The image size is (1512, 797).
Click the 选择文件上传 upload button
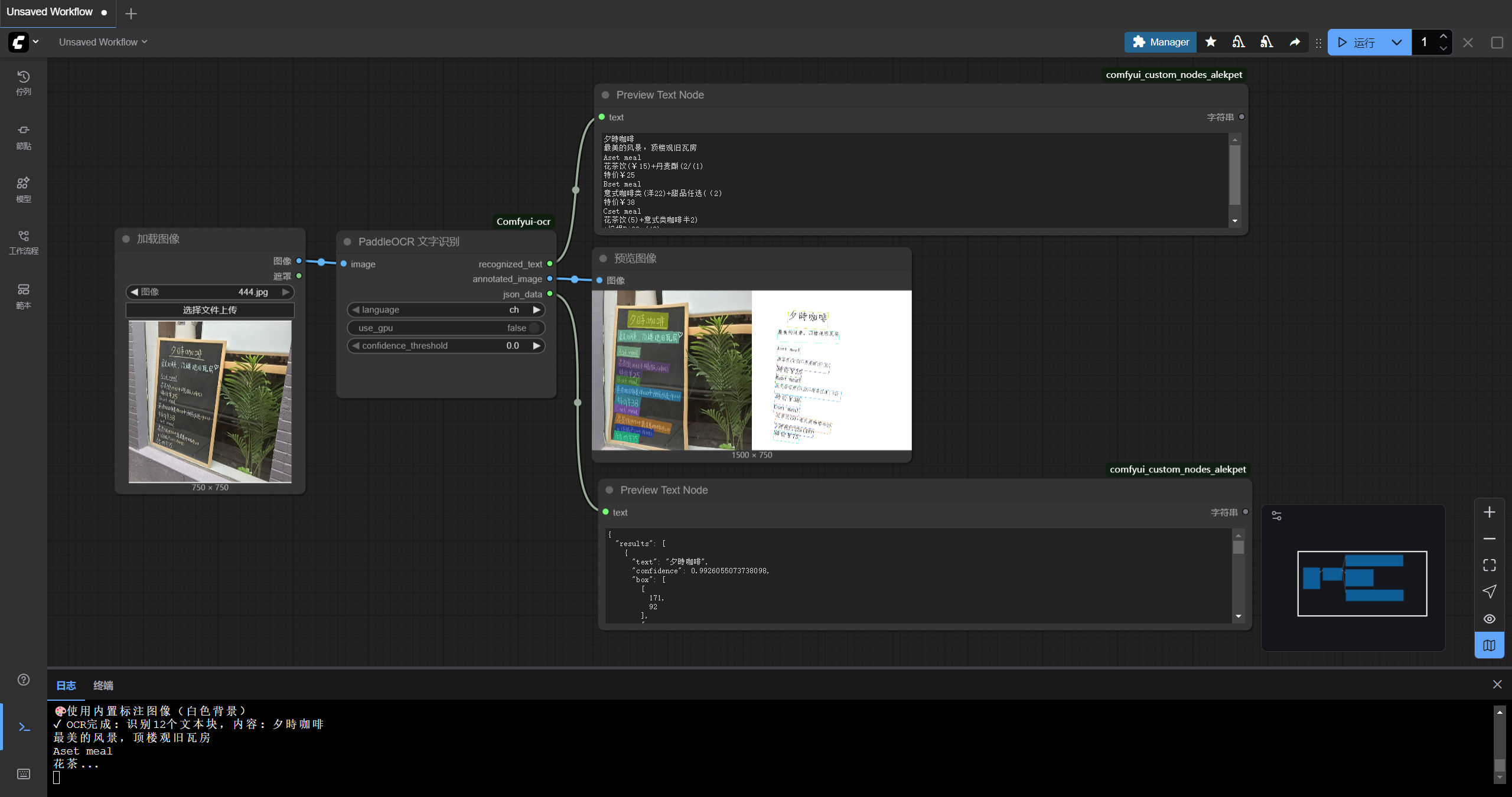point(210,310)
